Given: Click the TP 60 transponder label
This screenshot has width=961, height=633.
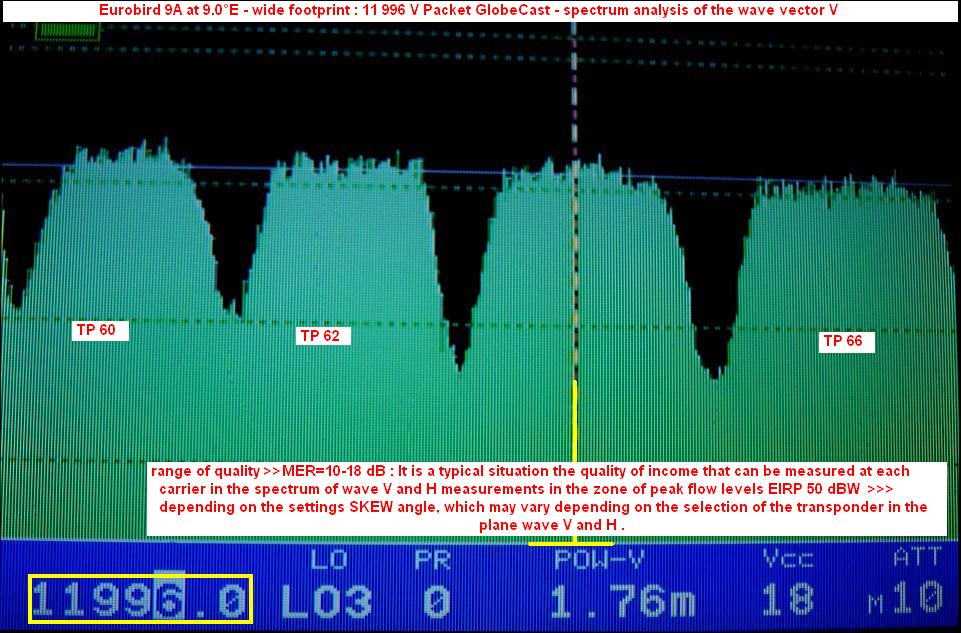Looking at the screenshot, I should (100, 330).
